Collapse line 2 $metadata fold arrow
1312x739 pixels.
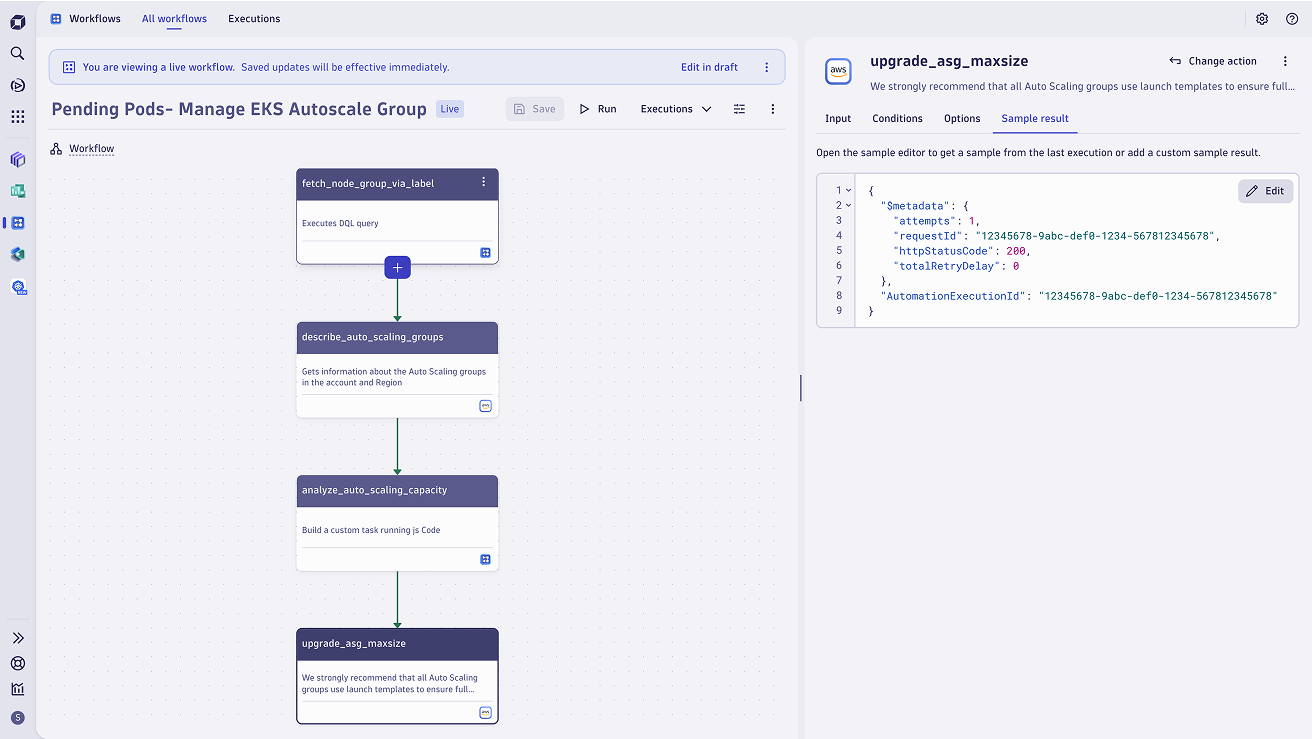(849, 205)
